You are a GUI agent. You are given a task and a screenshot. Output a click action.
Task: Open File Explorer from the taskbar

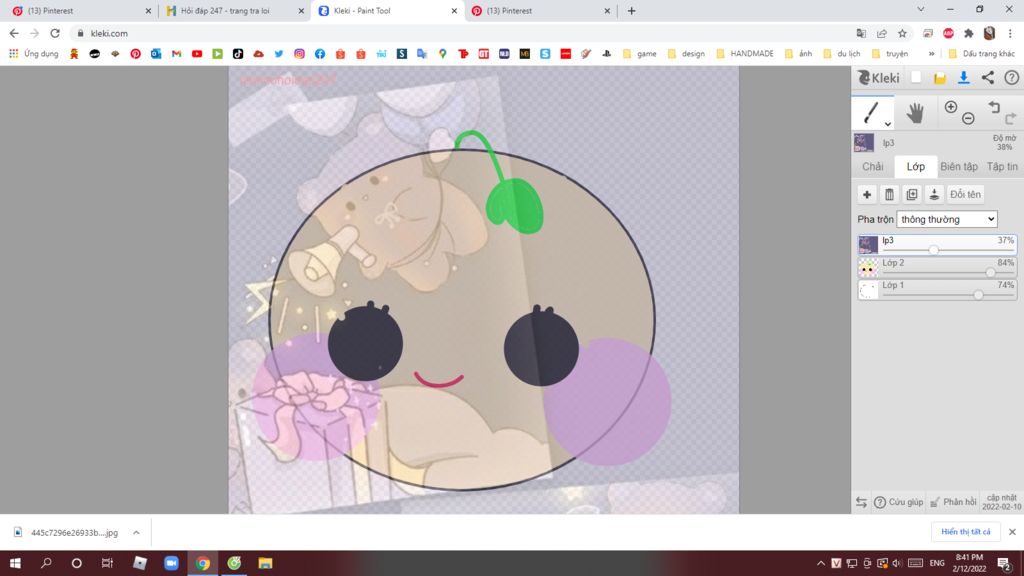265,563
